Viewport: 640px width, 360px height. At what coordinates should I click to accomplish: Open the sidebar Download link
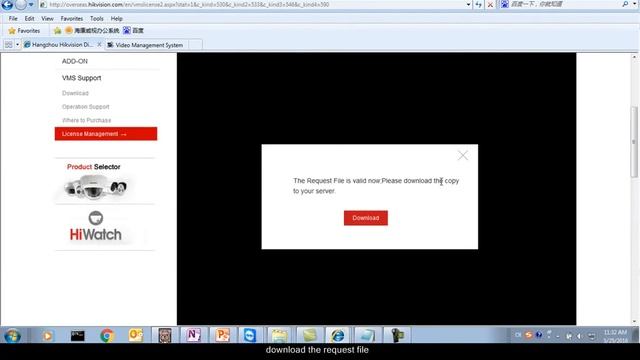(x=75, y=93)
